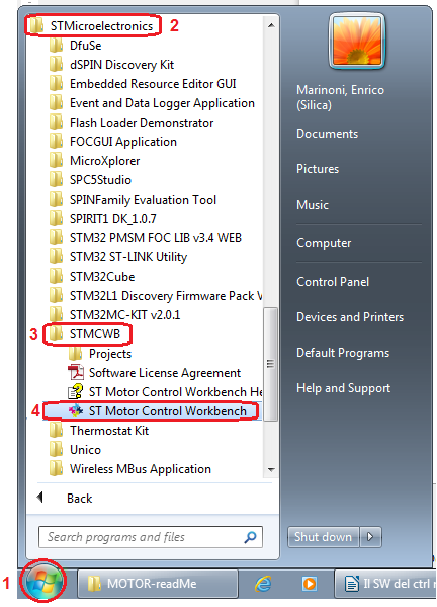Viewport: 437px width, 607px height.
Task: Open Pictures library link
Action: 317,169
